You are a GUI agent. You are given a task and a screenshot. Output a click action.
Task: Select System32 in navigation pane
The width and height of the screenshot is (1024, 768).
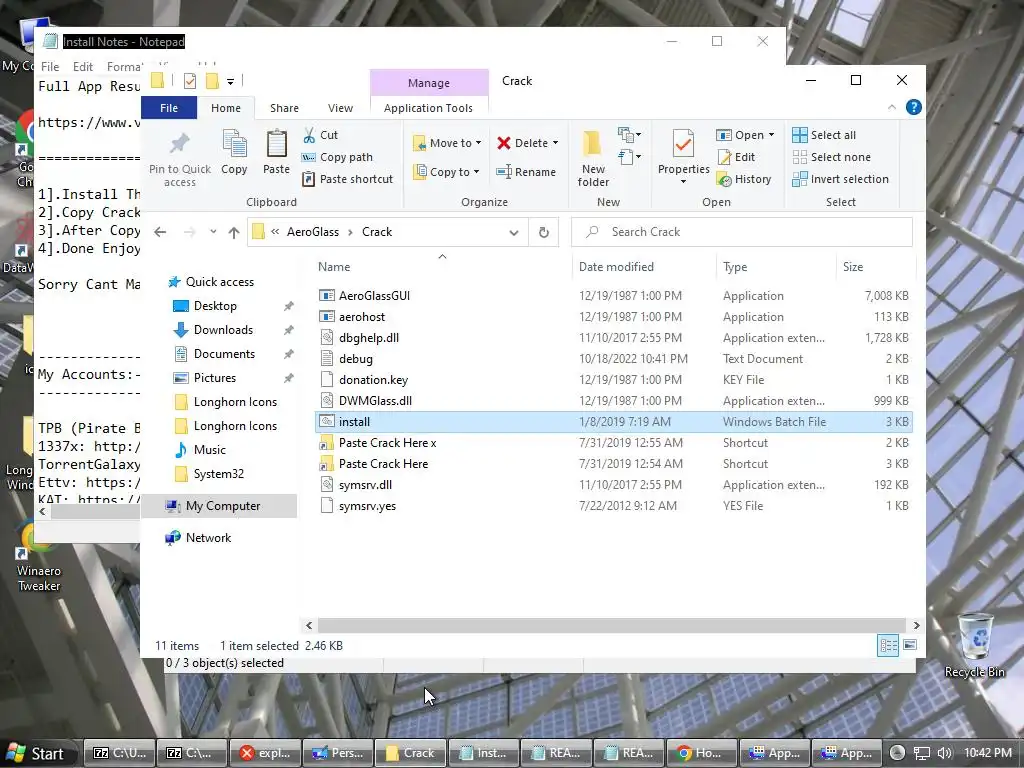tap(218, 473)
